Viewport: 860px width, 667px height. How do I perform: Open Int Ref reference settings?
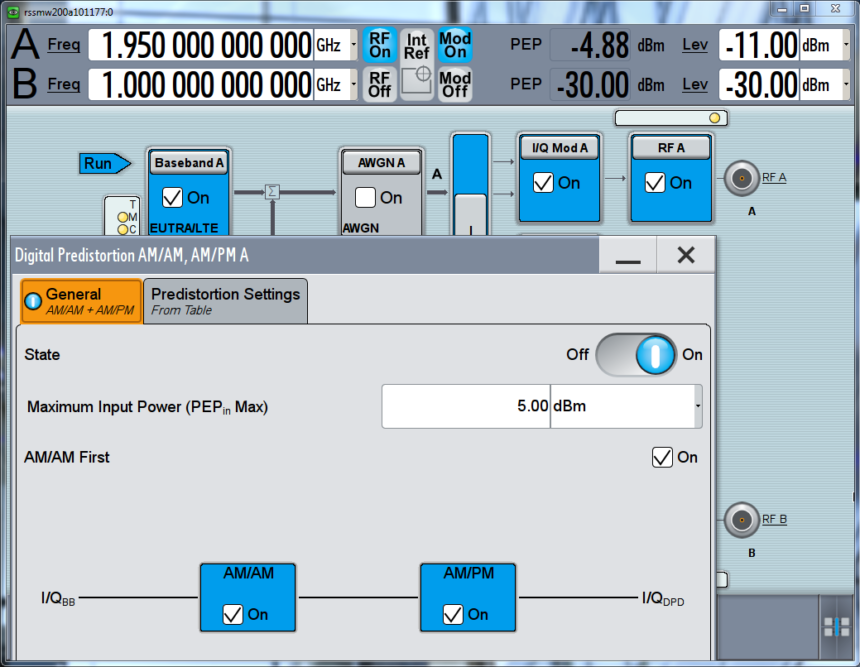coord(417,46)
